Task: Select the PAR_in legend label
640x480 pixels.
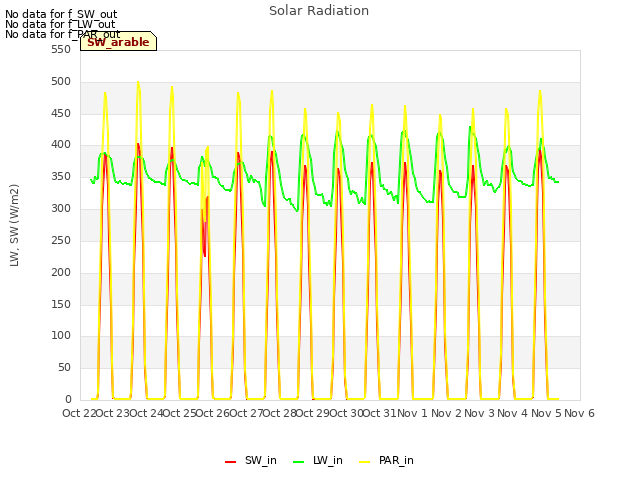Action: [x=396, y=460]
